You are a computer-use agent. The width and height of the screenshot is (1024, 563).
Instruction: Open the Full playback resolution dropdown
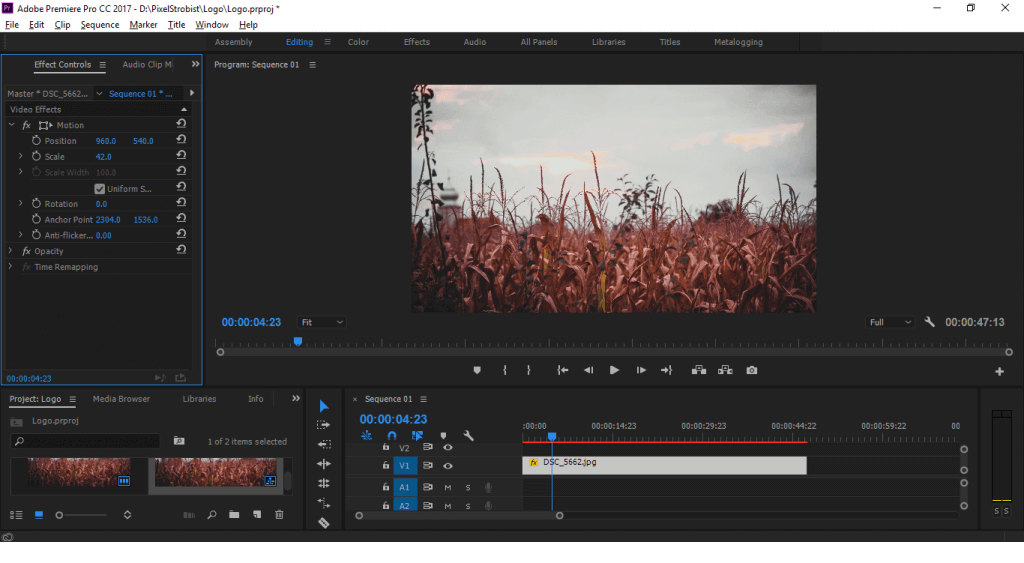[x=889, y=322]
